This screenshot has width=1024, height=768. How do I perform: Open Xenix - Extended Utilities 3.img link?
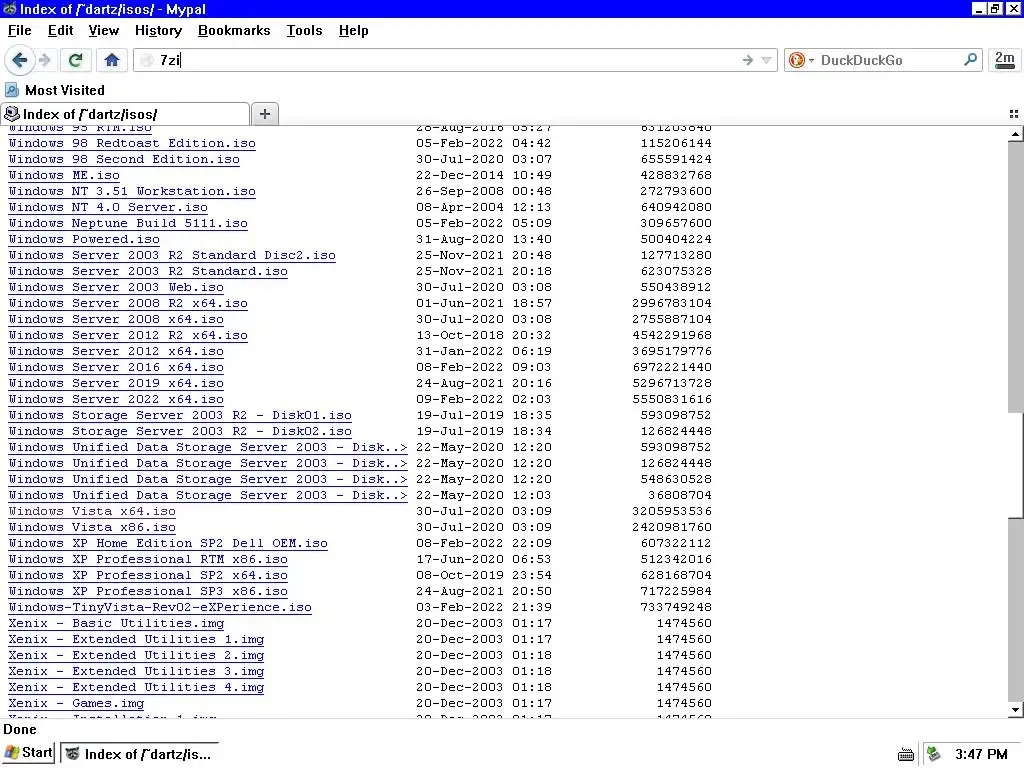pyautogui.click(x=136, y=671)
